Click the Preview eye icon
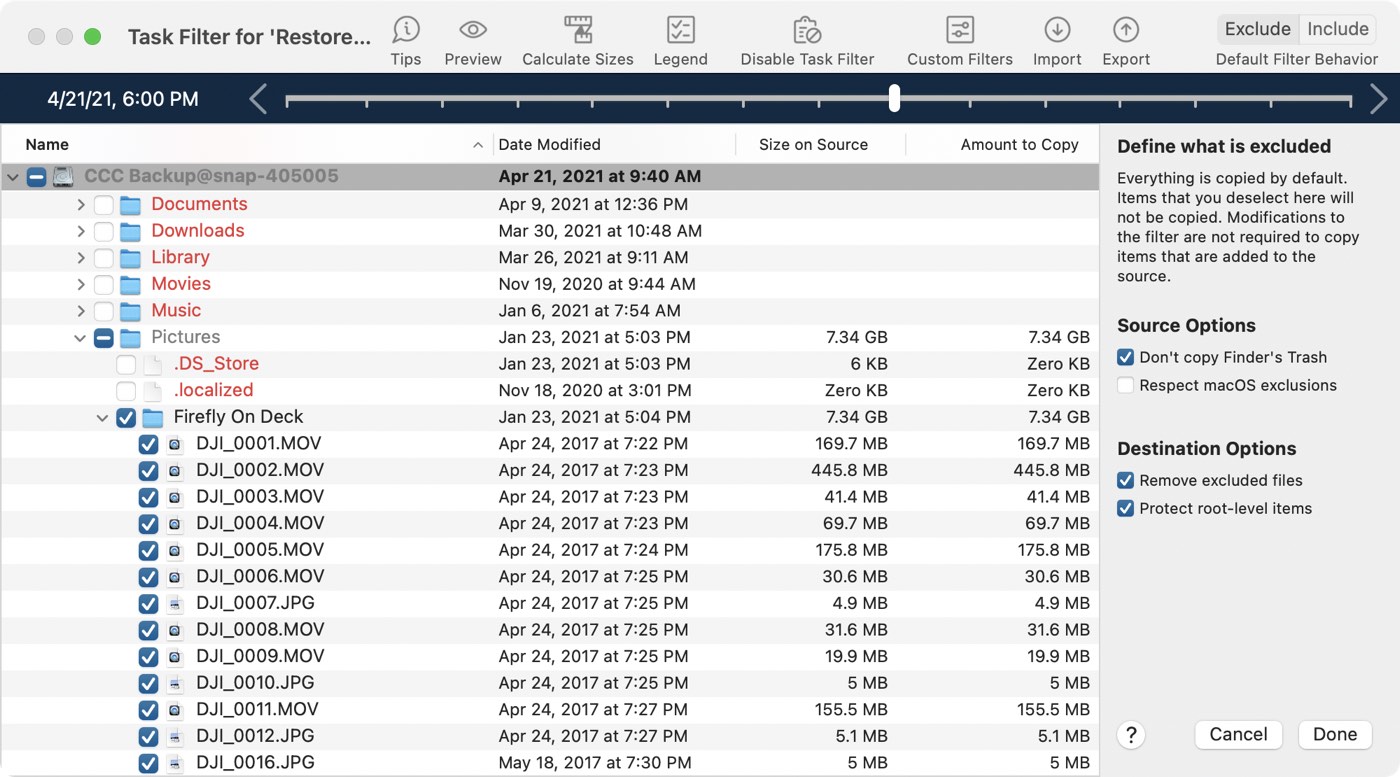 [473, 29]
